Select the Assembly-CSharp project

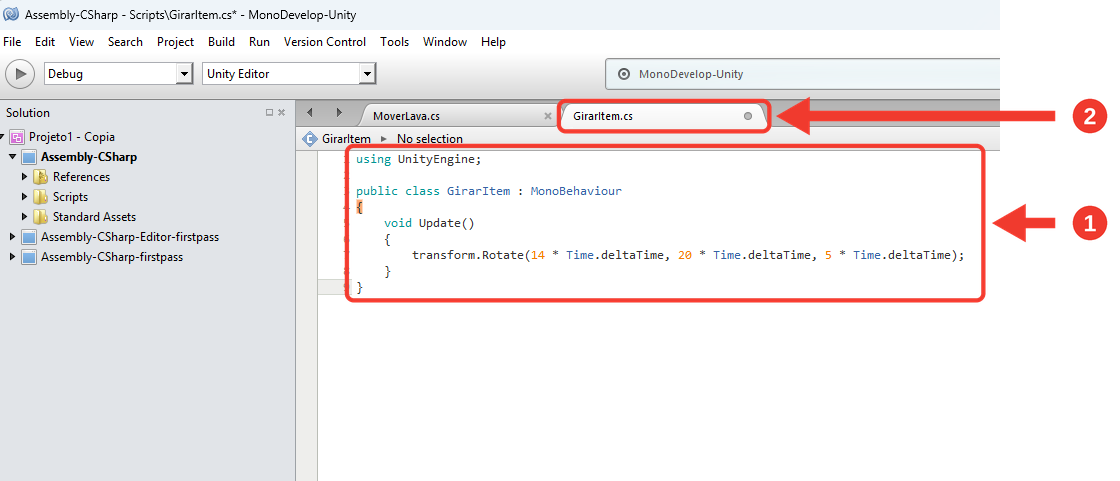pos(89,157)
